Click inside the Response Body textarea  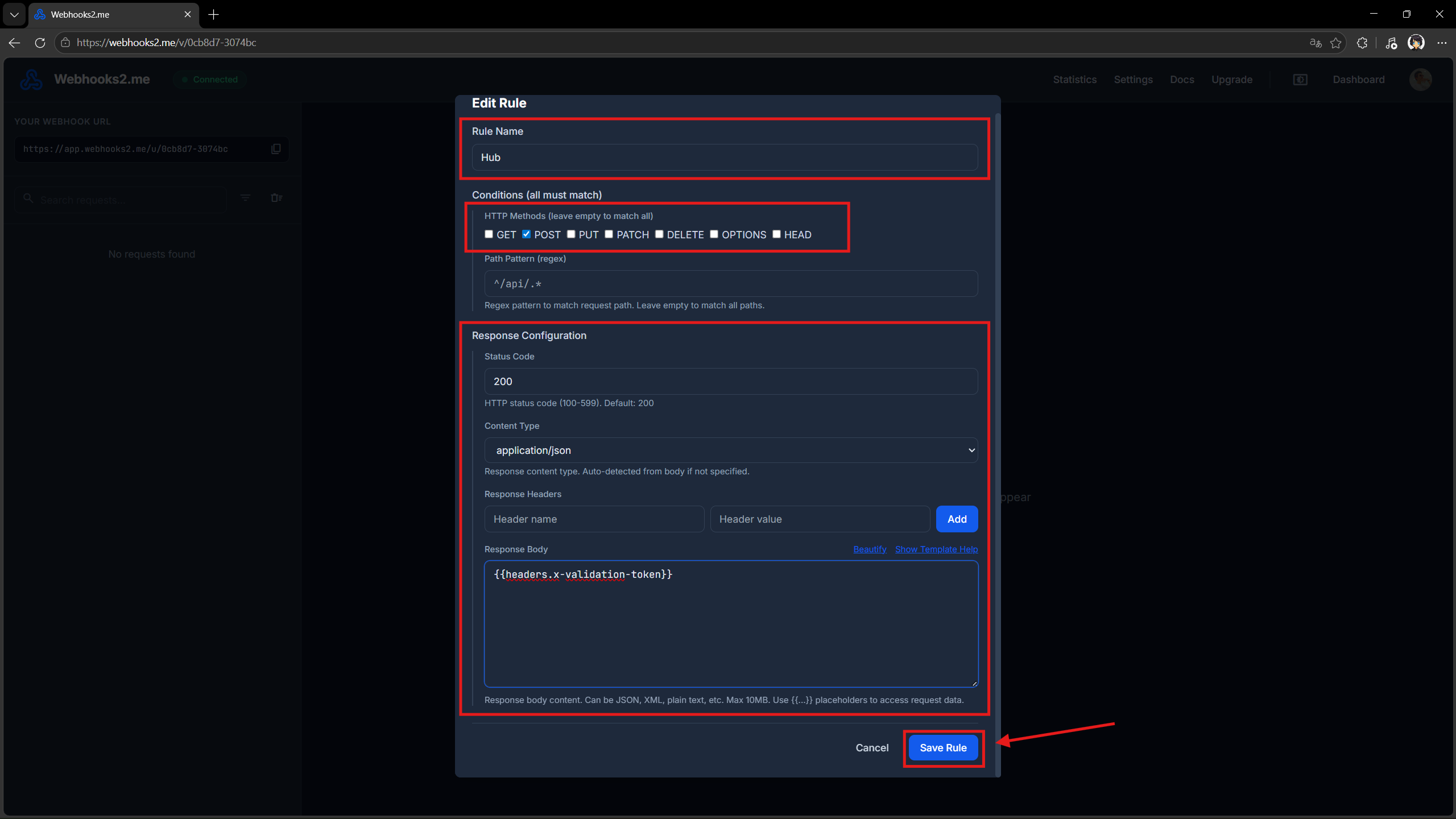coord(731,624)
